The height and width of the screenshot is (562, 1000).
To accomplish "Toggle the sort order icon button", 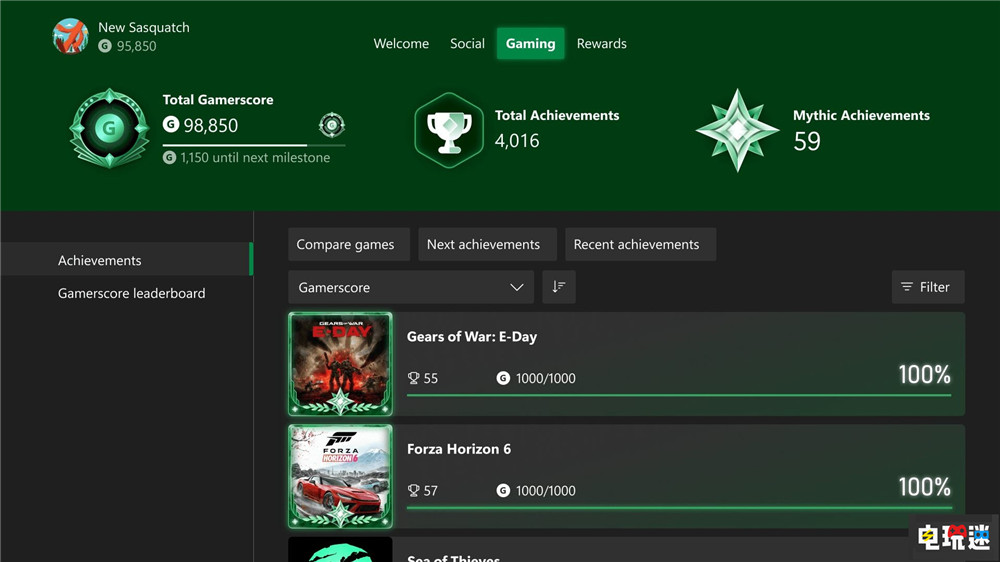I will click(559, 287).
